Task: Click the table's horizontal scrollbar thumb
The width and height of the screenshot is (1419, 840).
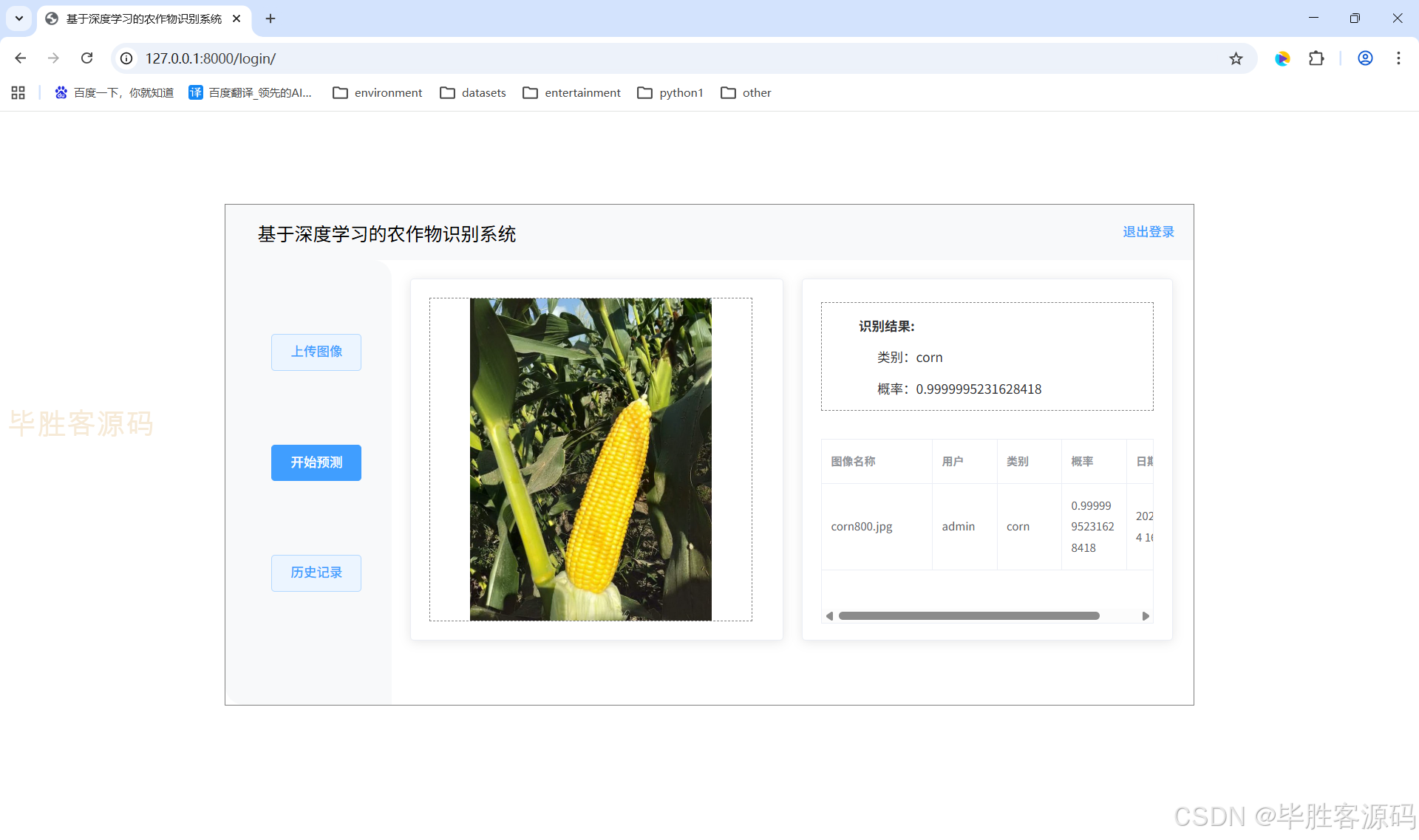Action: pyautogui.click(x=968, y=616)
